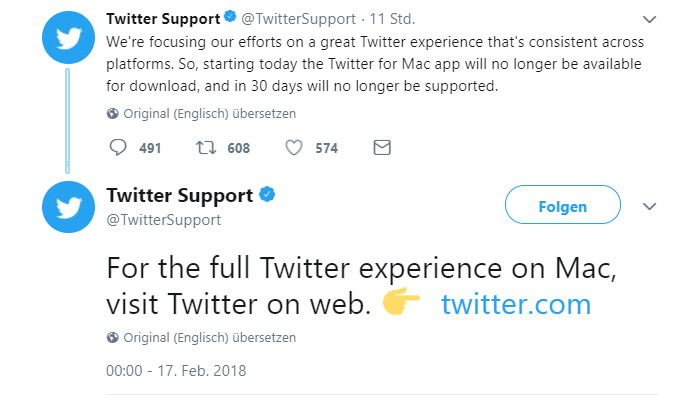The image size is (691, 395).
Task: Send tweet via direct message envelope icon
Action: pos(382,148)
